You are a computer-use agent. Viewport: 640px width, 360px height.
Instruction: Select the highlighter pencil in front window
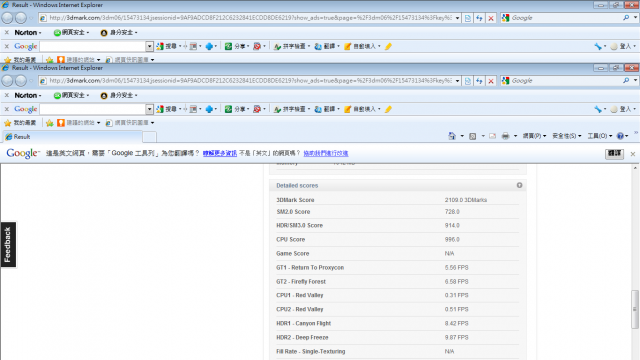(x=388, y=109)
